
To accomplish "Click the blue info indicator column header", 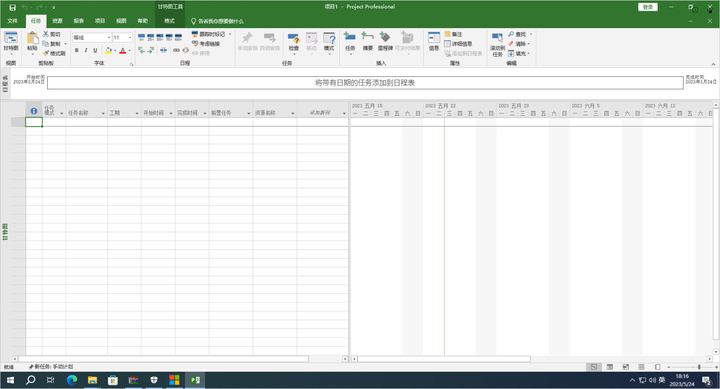I will click(34, 111).
